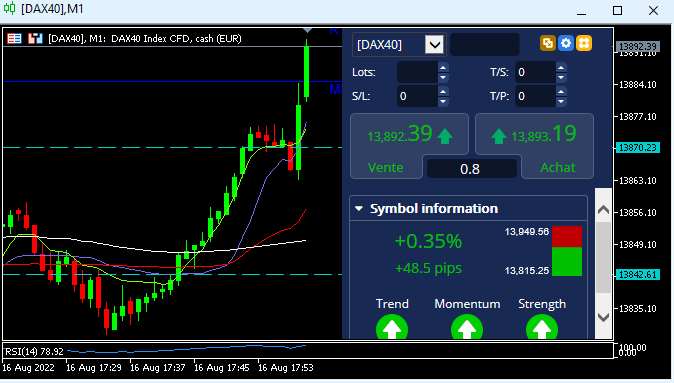This screenshot has height=383, width=674.
Task: Collapse the Symbol information section
Action: click(x=359, y=208)
